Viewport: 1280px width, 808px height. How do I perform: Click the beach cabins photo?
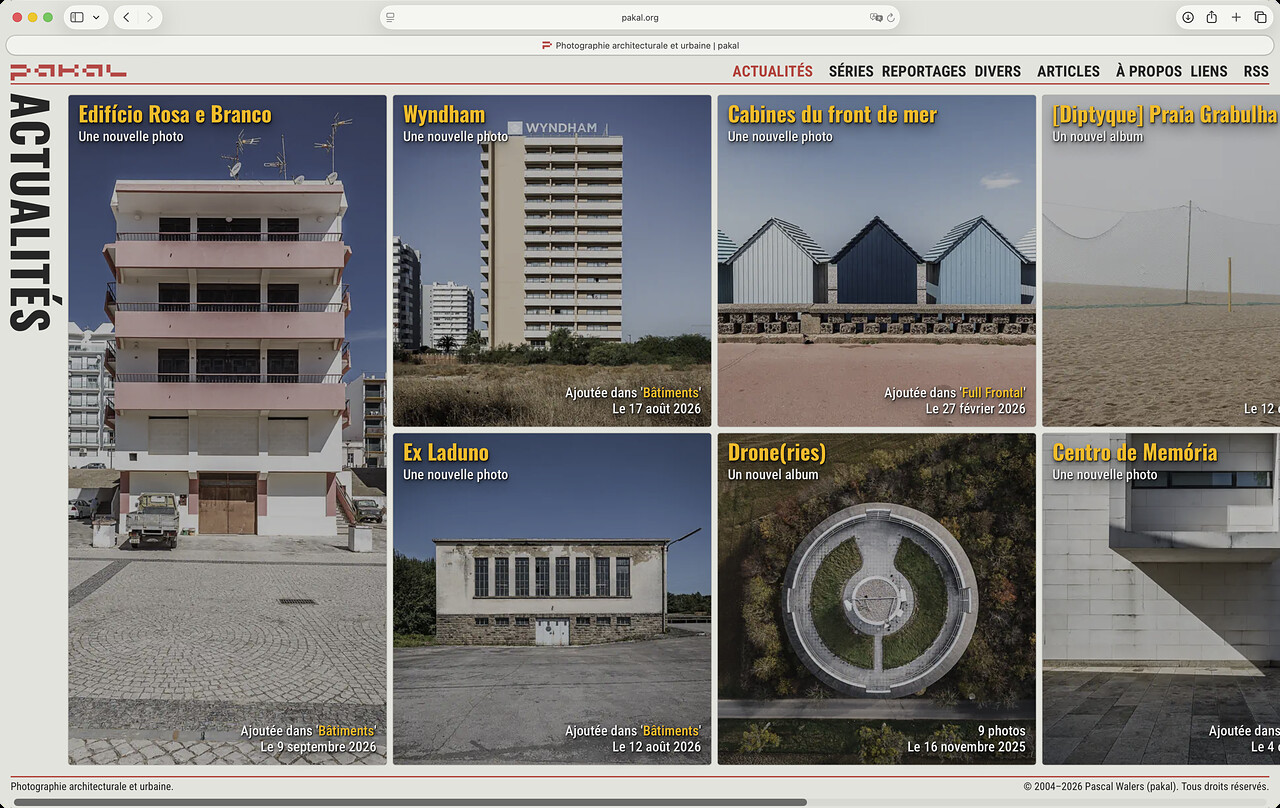tap(877, 261)
